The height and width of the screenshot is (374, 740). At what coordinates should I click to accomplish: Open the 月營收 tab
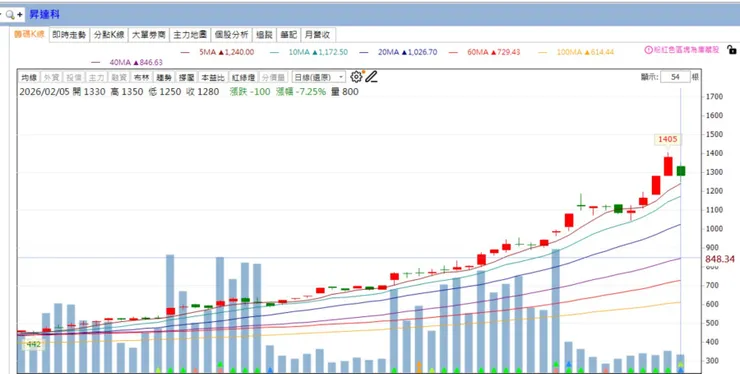click(x=318, y=34)
